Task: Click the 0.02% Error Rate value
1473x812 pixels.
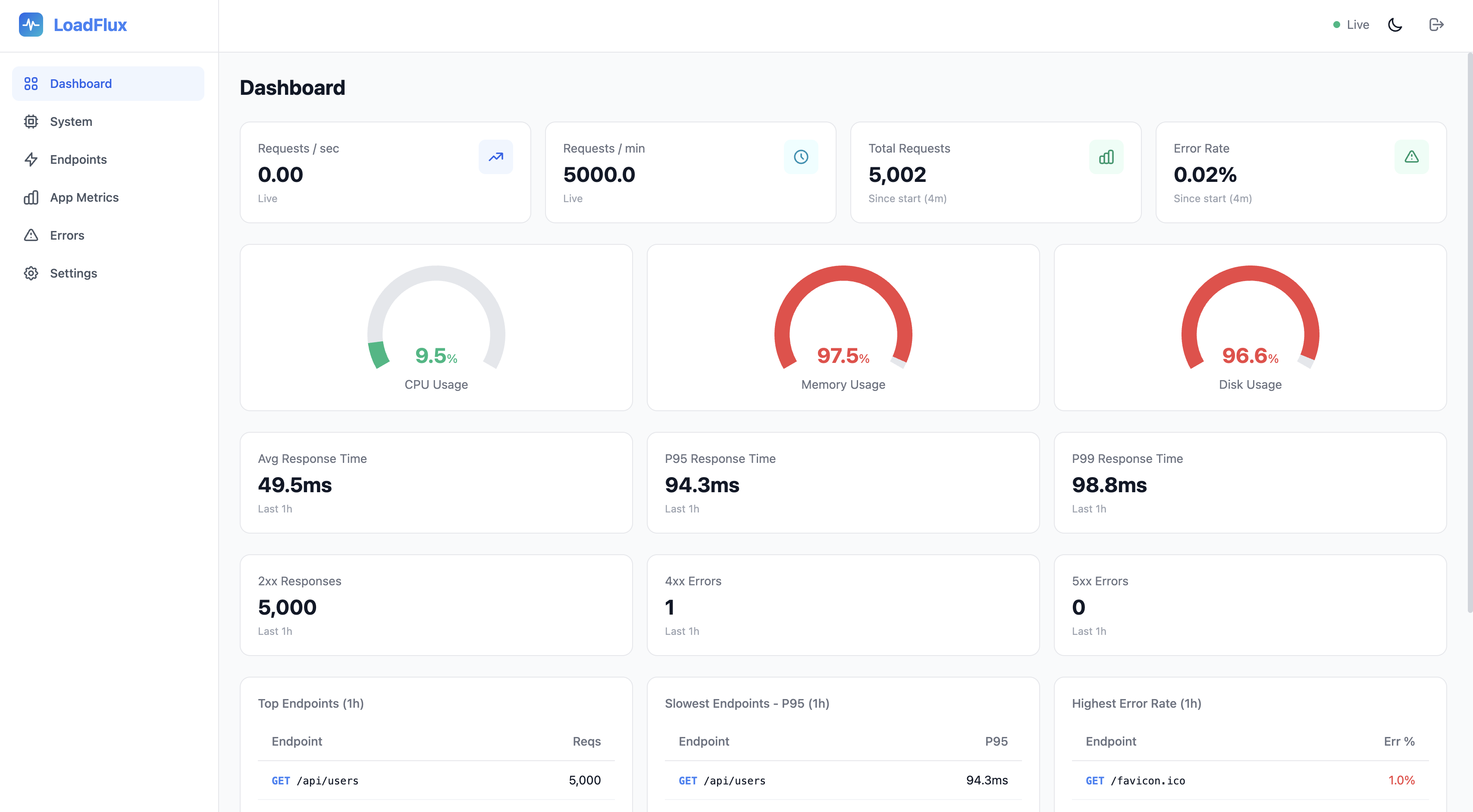Action: [1205, 175]
